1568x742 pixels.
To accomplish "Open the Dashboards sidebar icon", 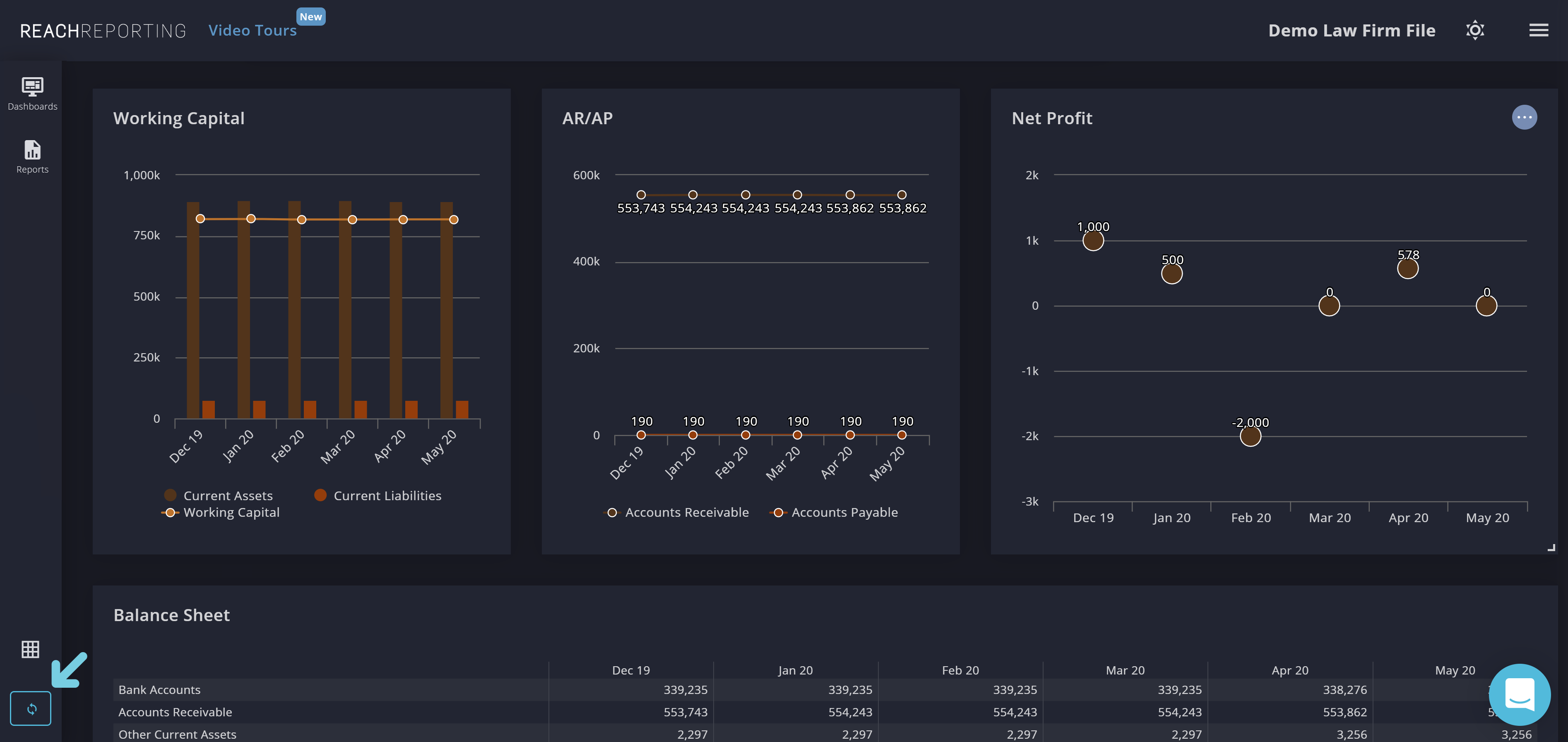I will (32, 94).
